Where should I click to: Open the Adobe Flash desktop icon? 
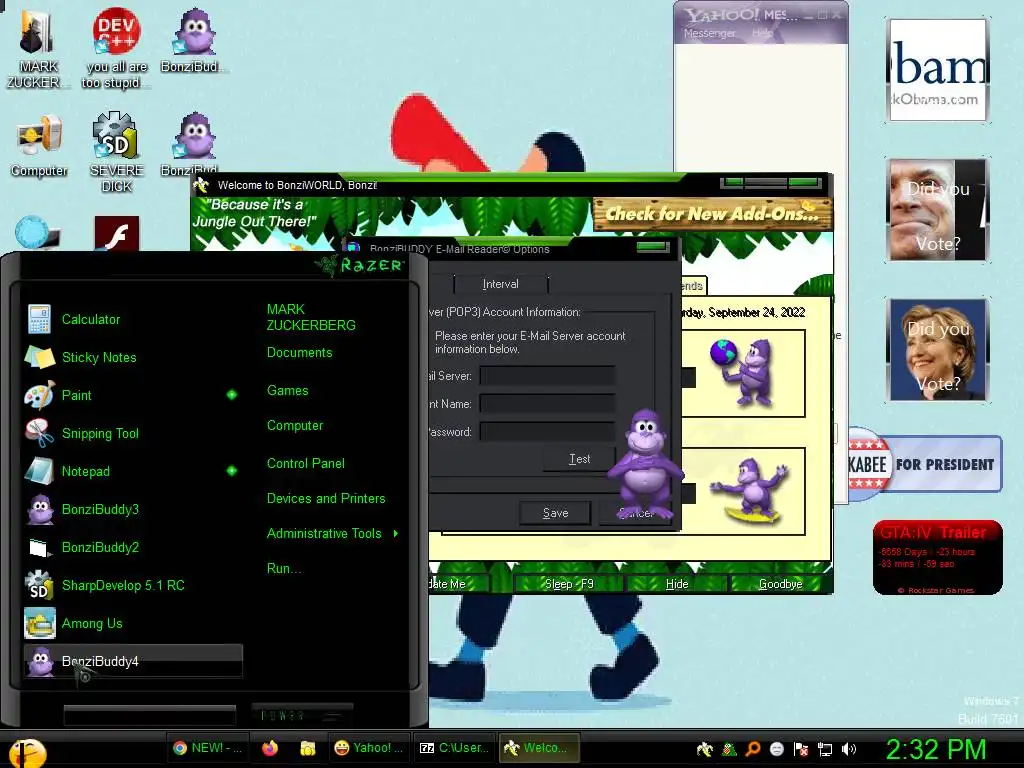pyautogui.click(x=116, y=233)
